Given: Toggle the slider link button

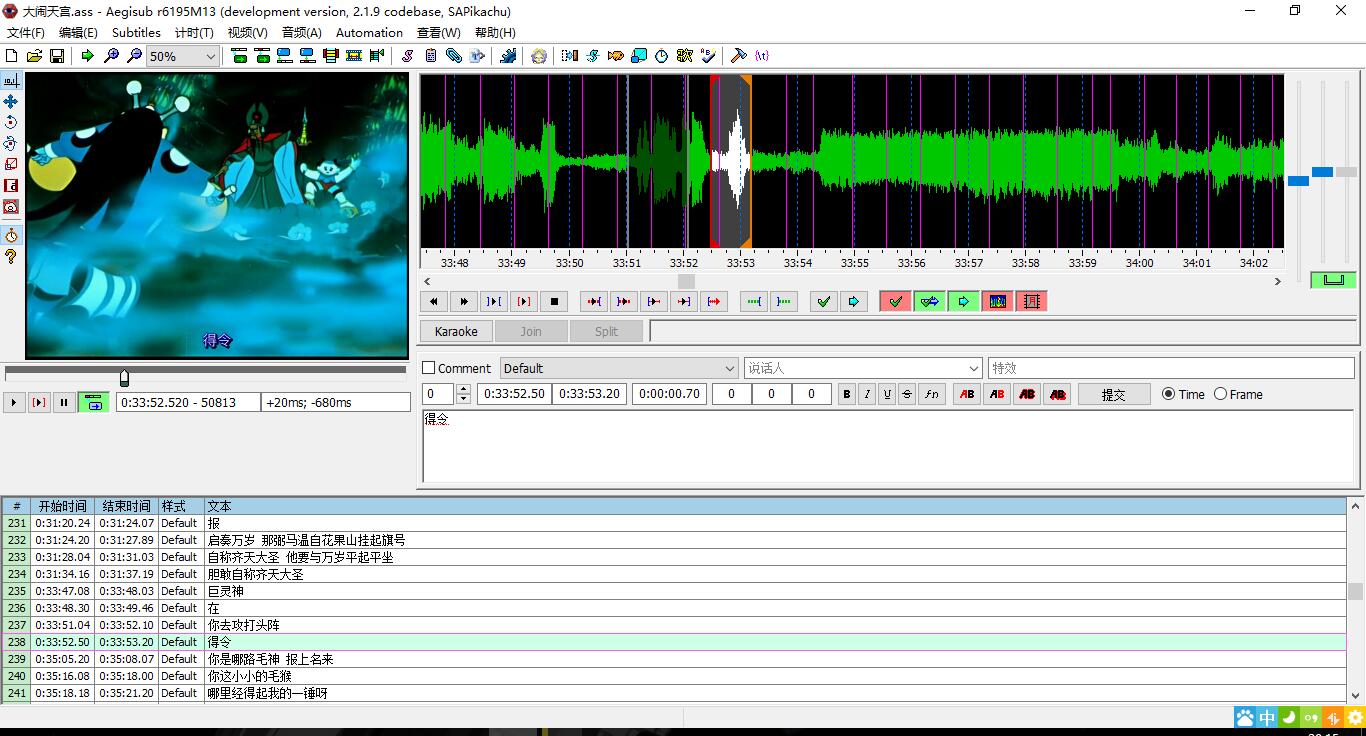Looking at the screenshot, I should tap(1333, 280).
